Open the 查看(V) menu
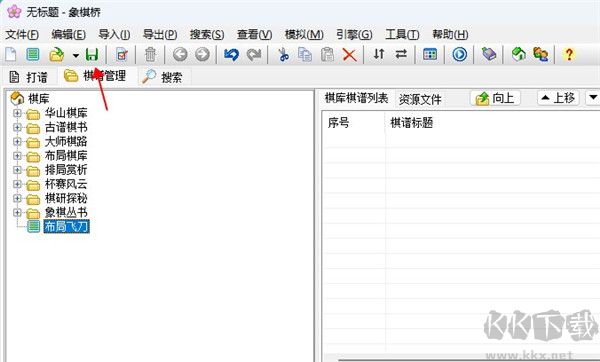600x362 pixels. point(254,34)
